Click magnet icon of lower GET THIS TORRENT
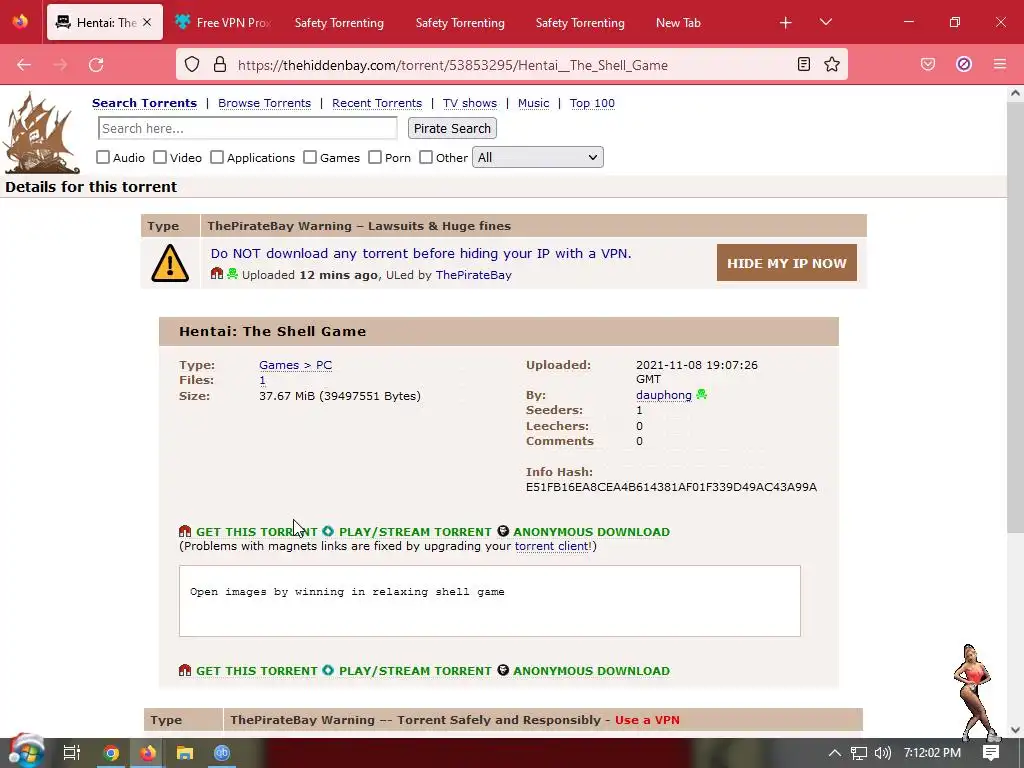1024x768 pixels. pos(185,671)
